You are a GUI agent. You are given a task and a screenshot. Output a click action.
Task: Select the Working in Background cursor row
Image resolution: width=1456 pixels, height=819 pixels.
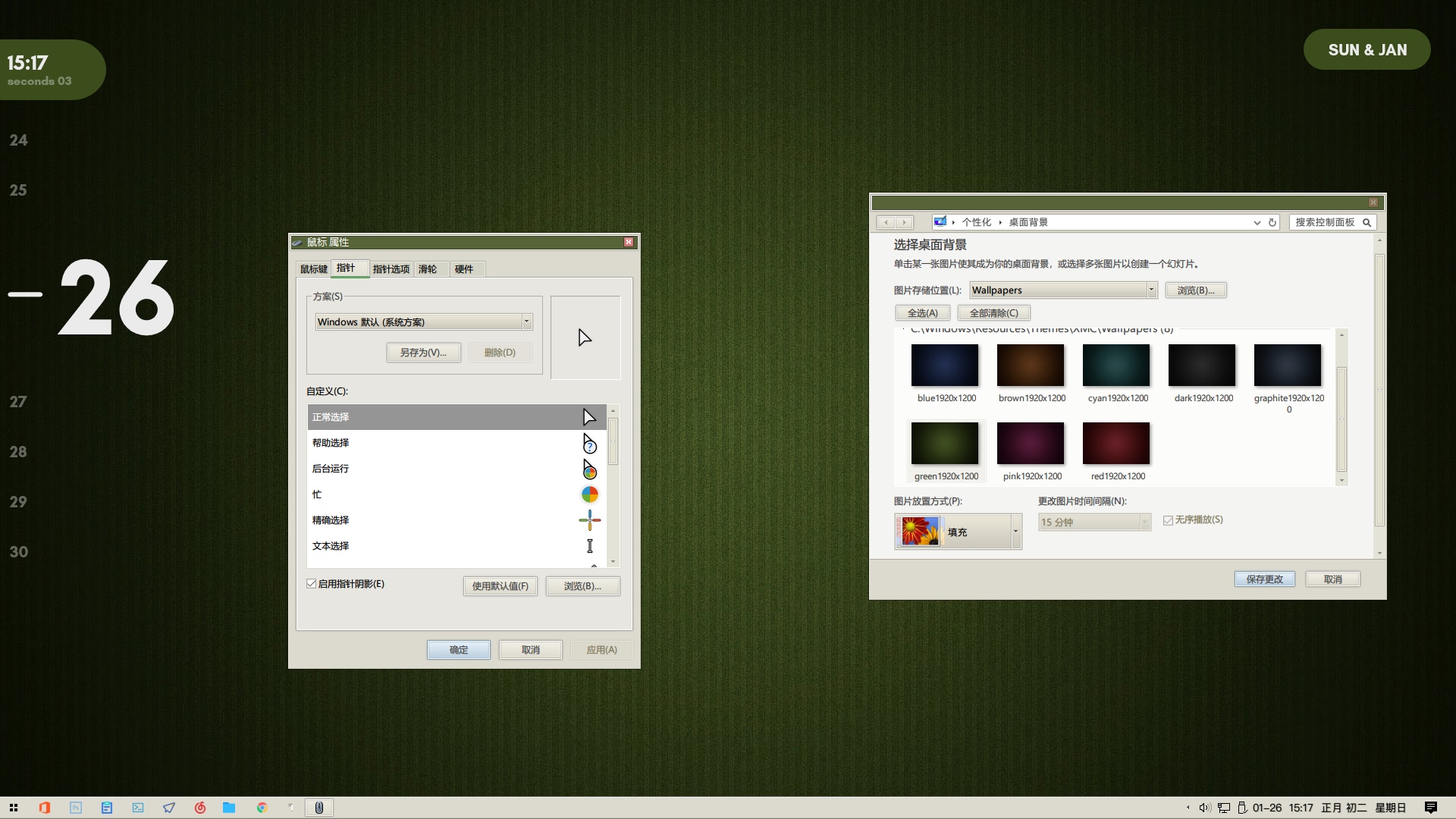pyautogui.click(x=457, y=469)
